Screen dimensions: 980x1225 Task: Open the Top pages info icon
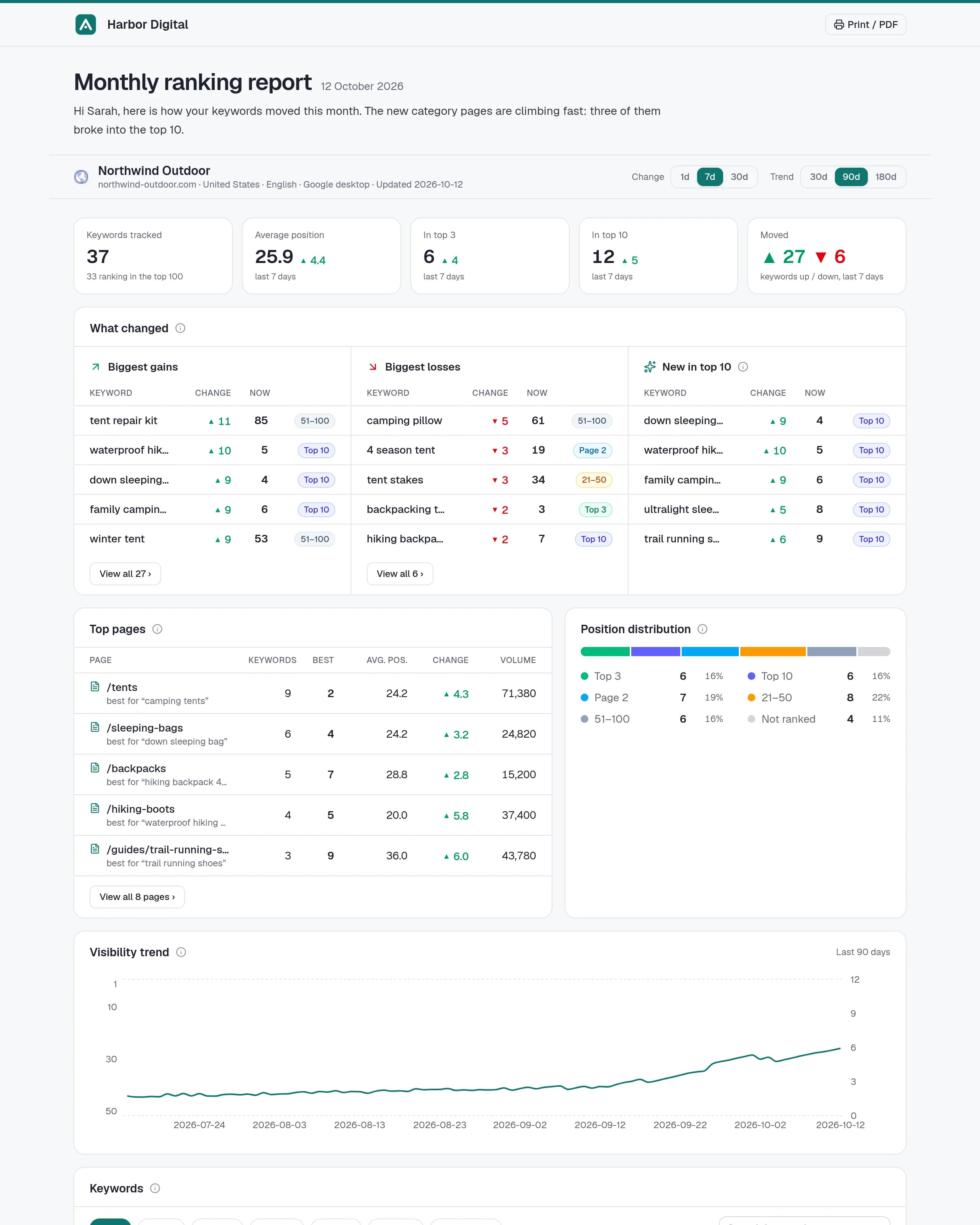pyautogui.click(x=157, y=629)
